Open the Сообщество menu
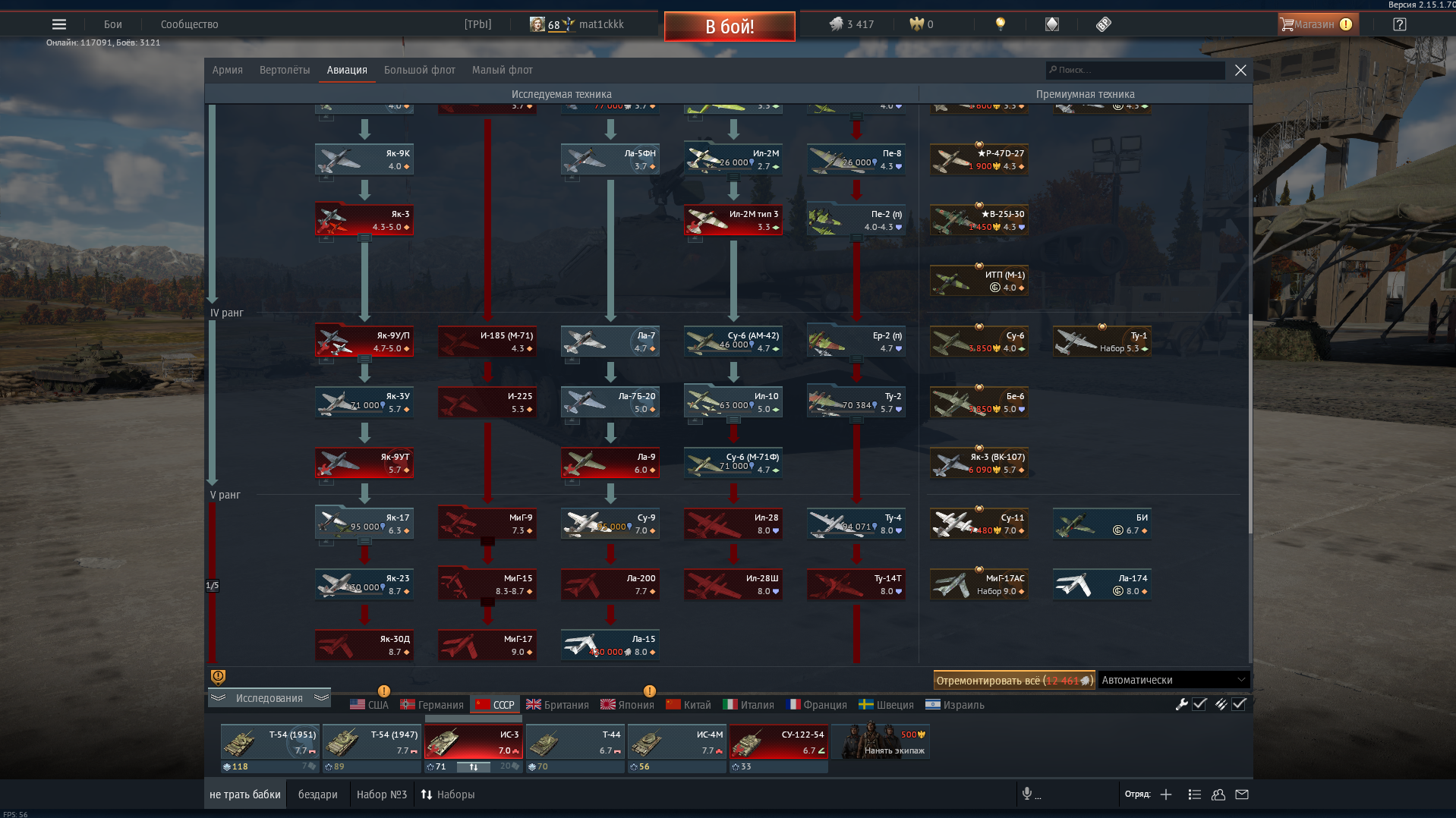Screen dimensions: 1456x818 [x=190, y=24]
